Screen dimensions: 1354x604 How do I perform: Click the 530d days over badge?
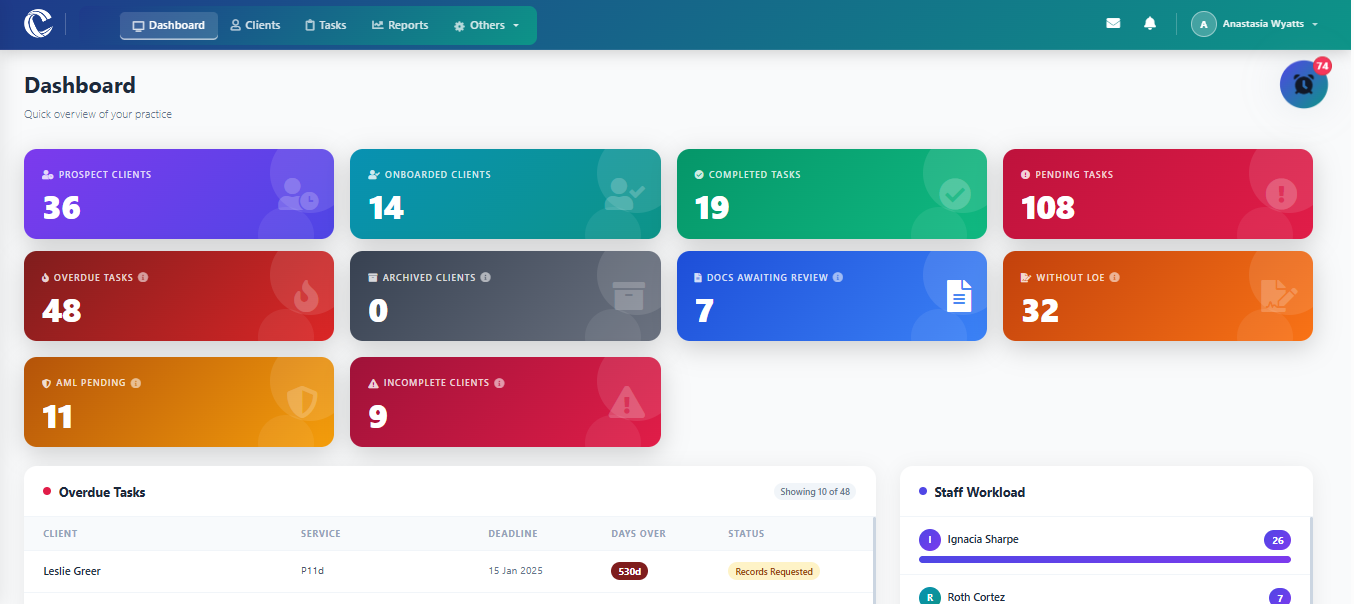tap(630, 572)
